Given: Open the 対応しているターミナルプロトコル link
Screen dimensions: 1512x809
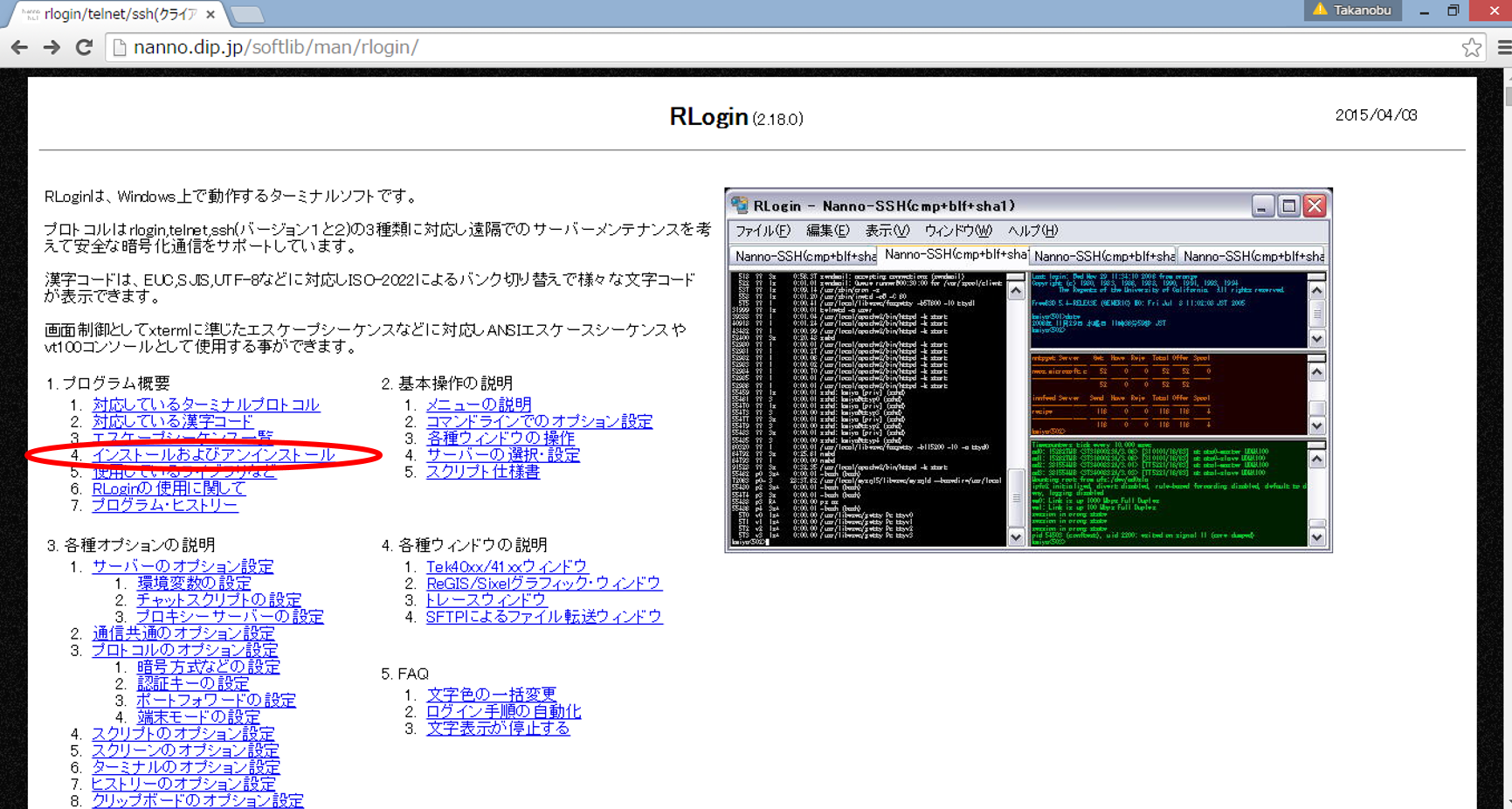Looking at the screenshot, I should click(206, 404).
